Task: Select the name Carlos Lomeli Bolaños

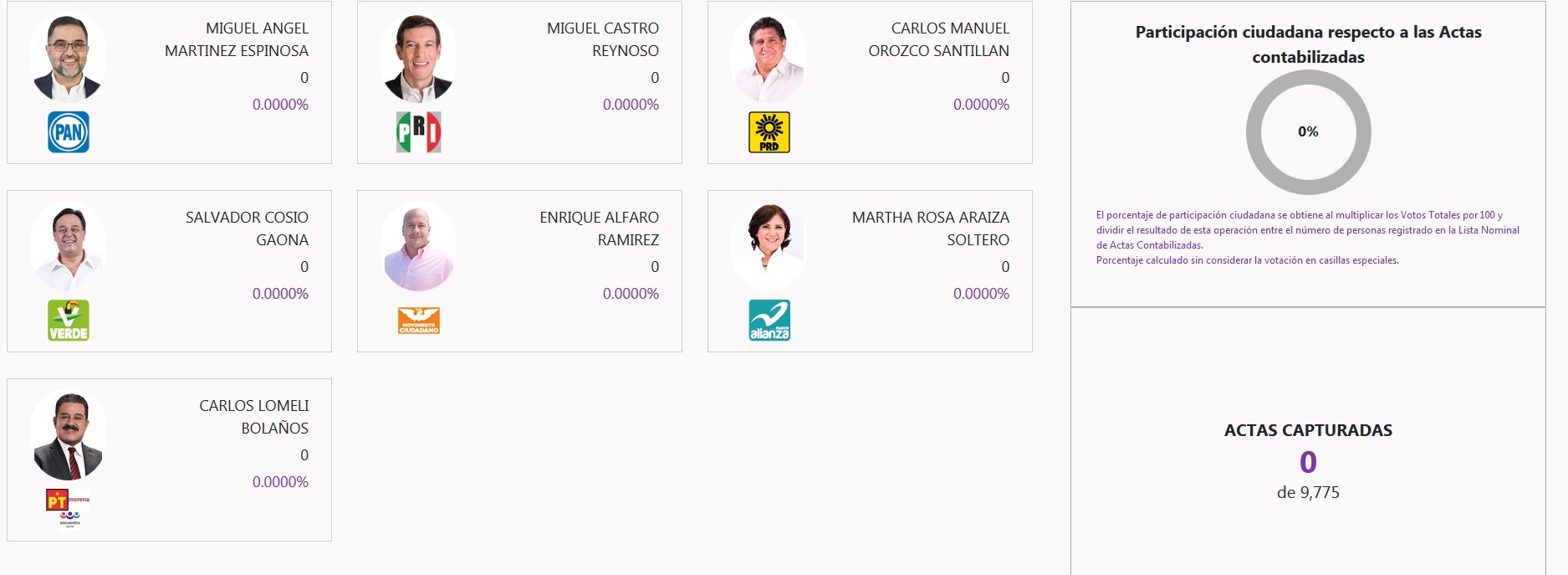Action: pyautogui.click(x=253, y=417)
